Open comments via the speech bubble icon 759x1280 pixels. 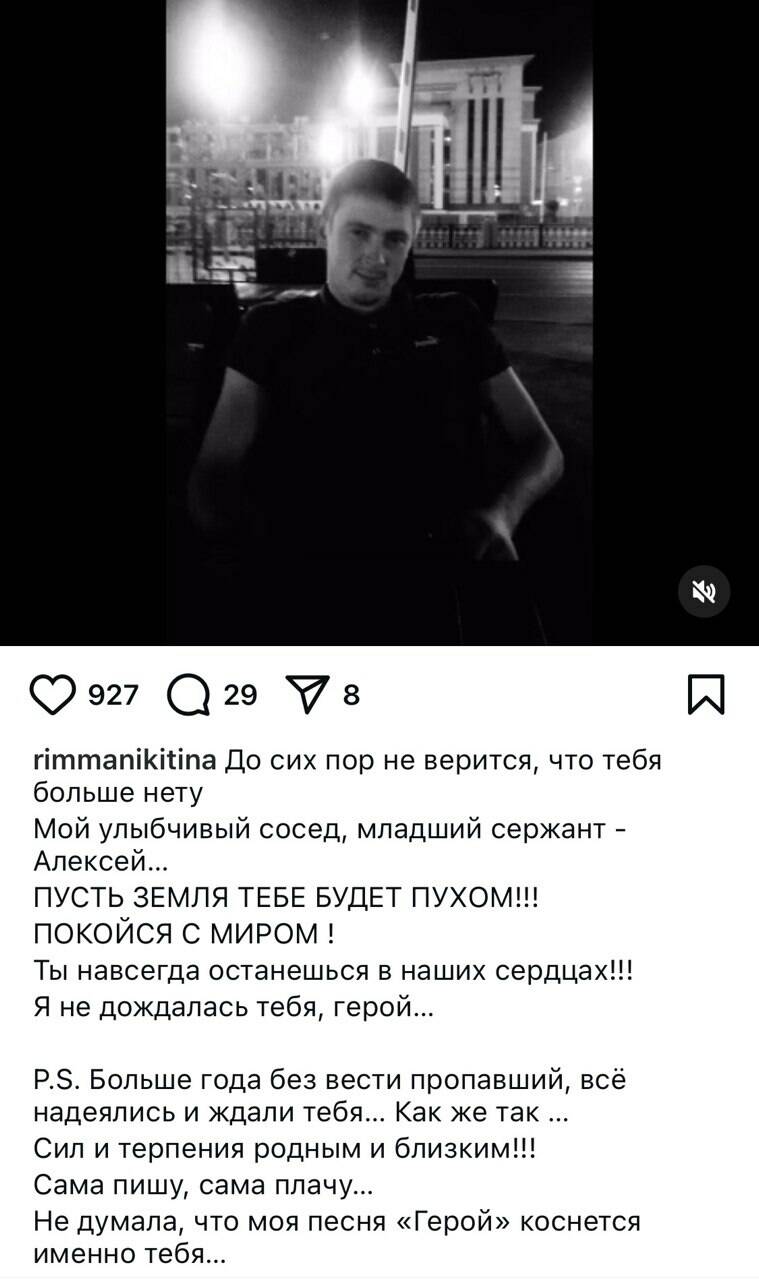pos(187,695)
